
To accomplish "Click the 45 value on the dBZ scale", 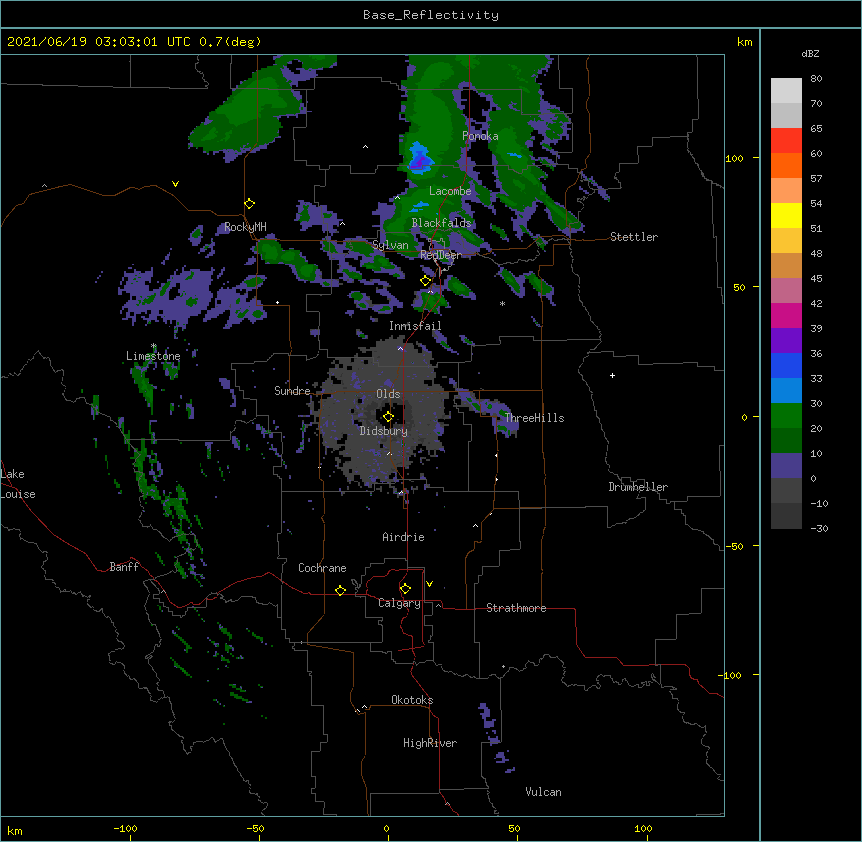I will click(x=816, y=279).
